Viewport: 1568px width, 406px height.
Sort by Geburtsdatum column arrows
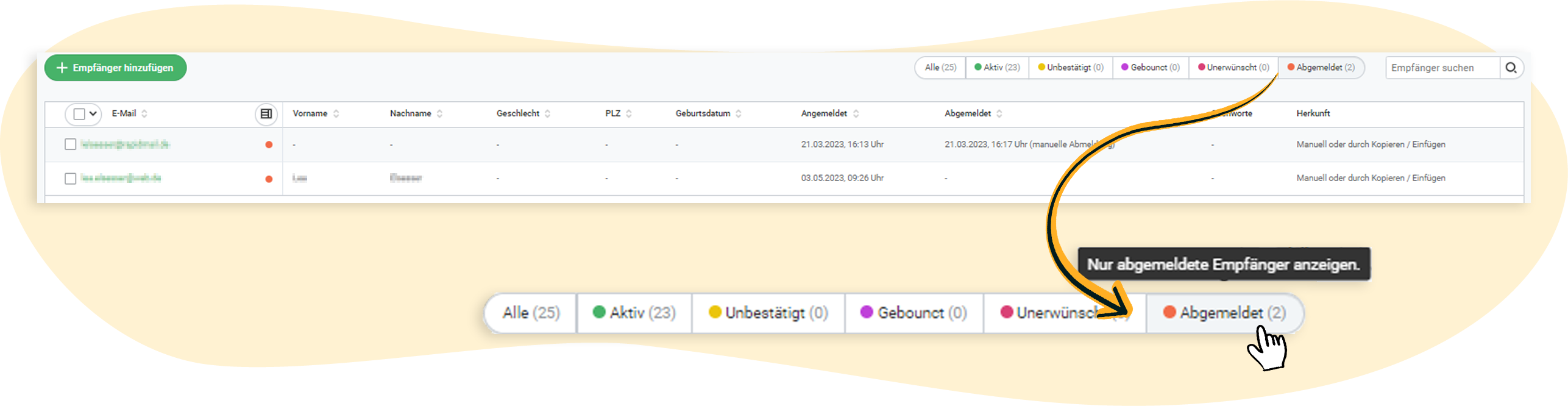[738, 114]
